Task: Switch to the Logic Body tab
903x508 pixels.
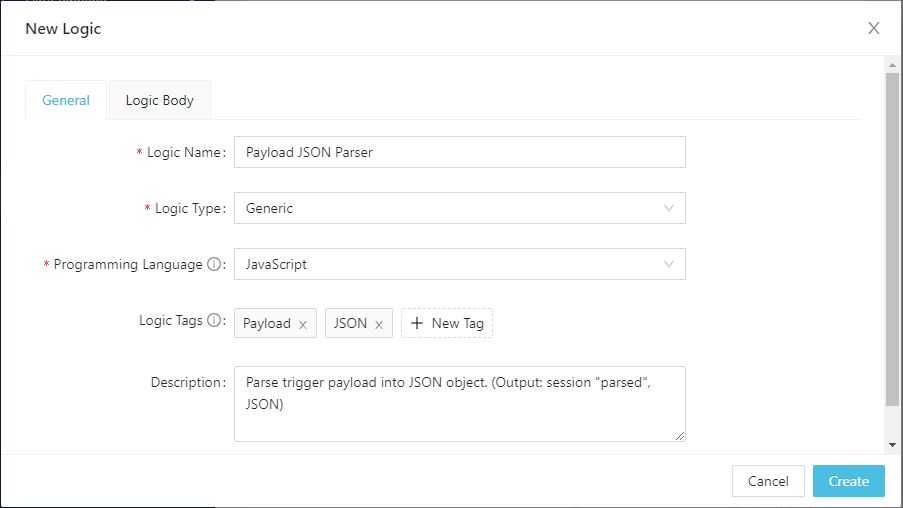Action: 160,100
